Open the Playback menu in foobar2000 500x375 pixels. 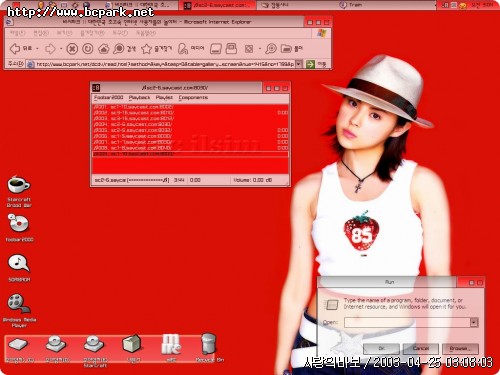(x=139, y=98)
